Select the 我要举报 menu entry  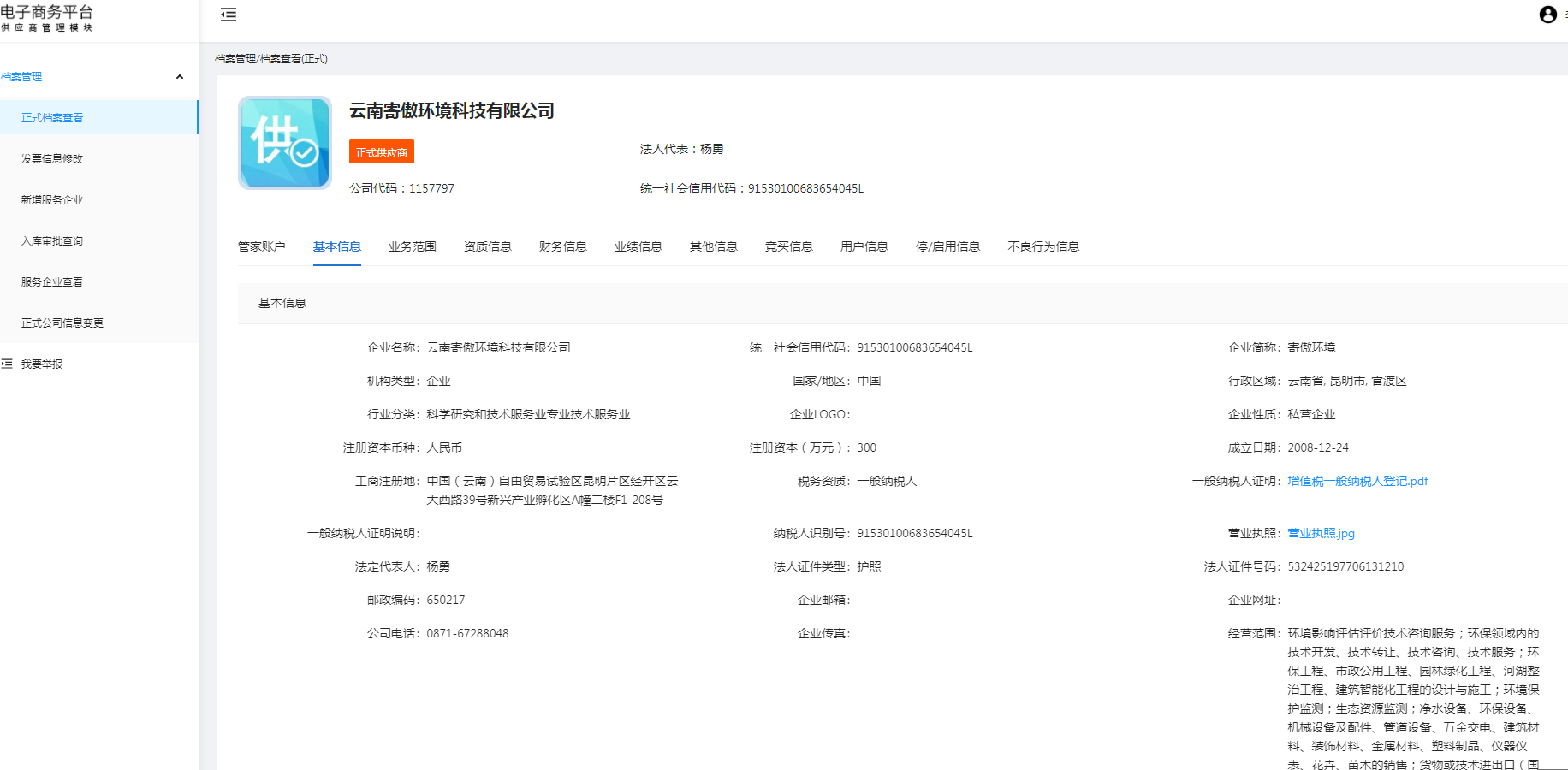42,364
